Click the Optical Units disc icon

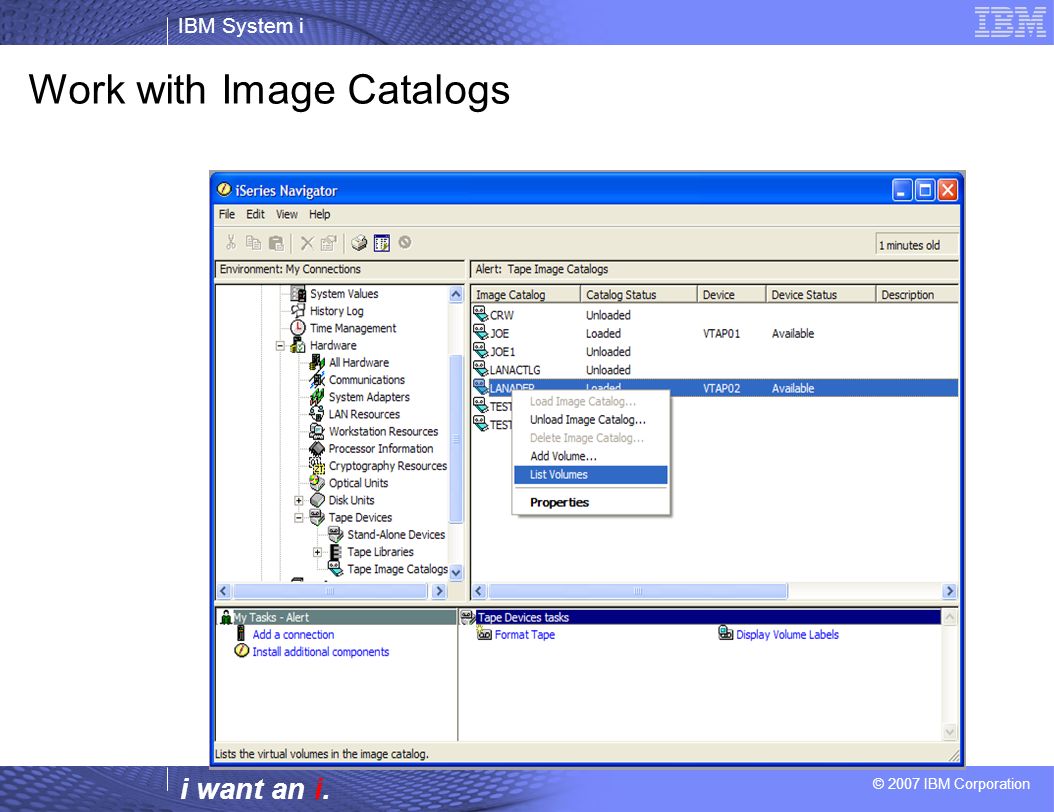point(317,483)
